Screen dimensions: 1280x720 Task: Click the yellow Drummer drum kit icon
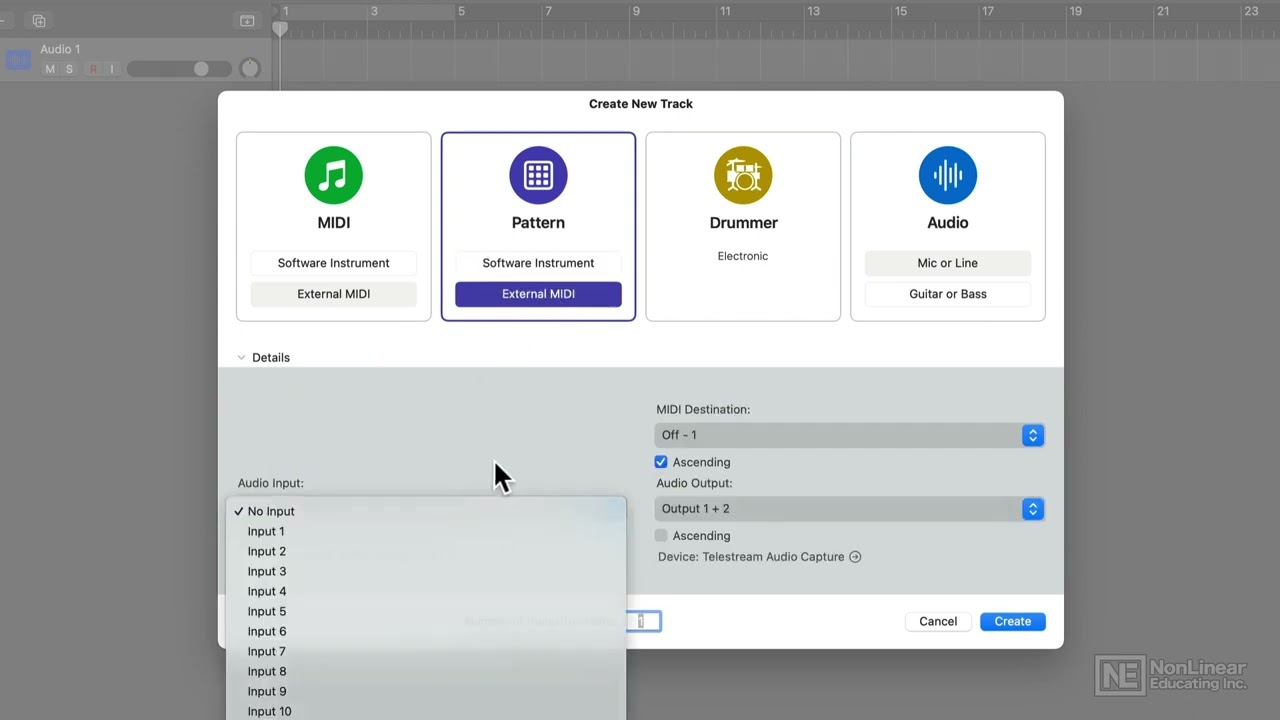(x=743, y=175)
